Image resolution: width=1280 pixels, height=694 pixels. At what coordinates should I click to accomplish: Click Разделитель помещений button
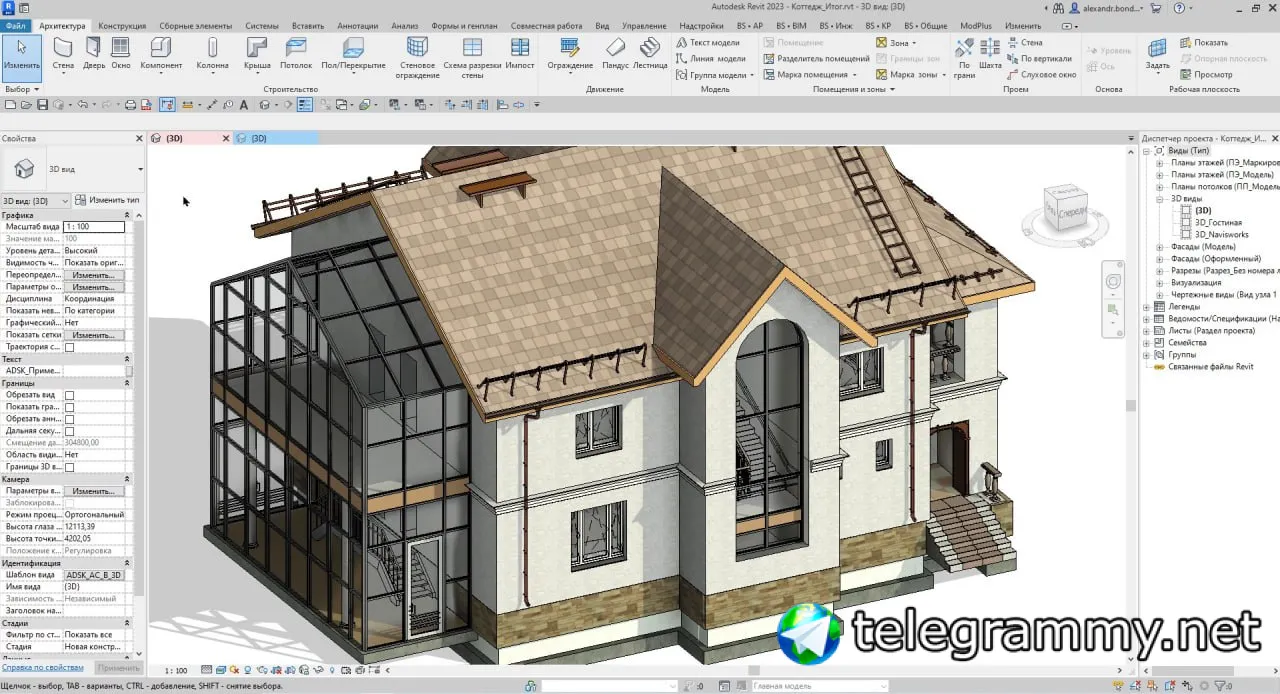817,58
